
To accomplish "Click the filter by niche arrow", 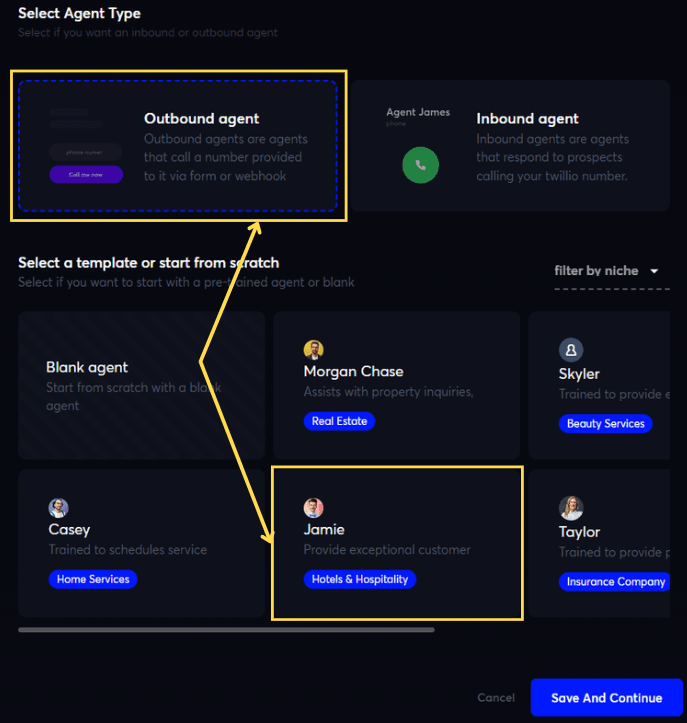I will (x=655, y=271).
